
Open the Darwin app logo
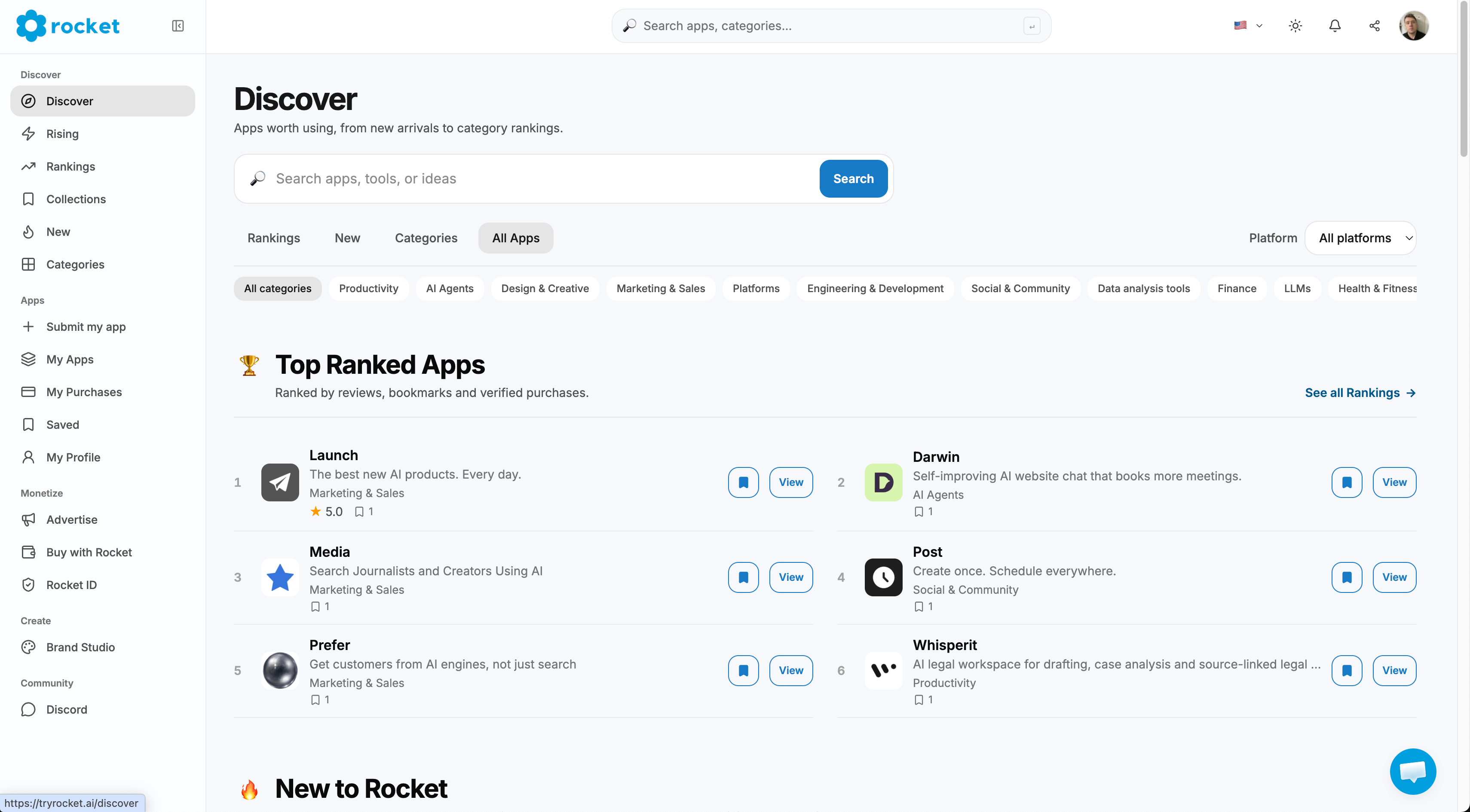[883, 482]
